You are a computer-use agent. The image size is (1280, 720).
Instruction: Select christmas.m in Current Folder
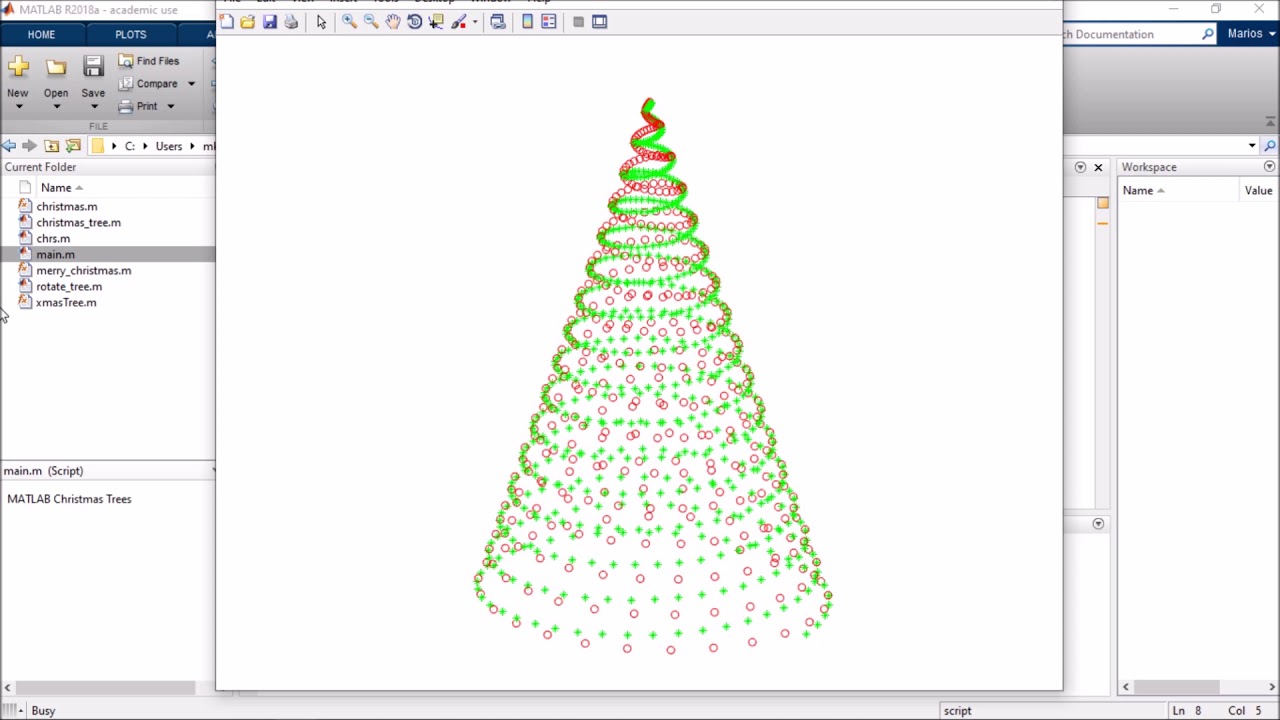coord(67,207)
